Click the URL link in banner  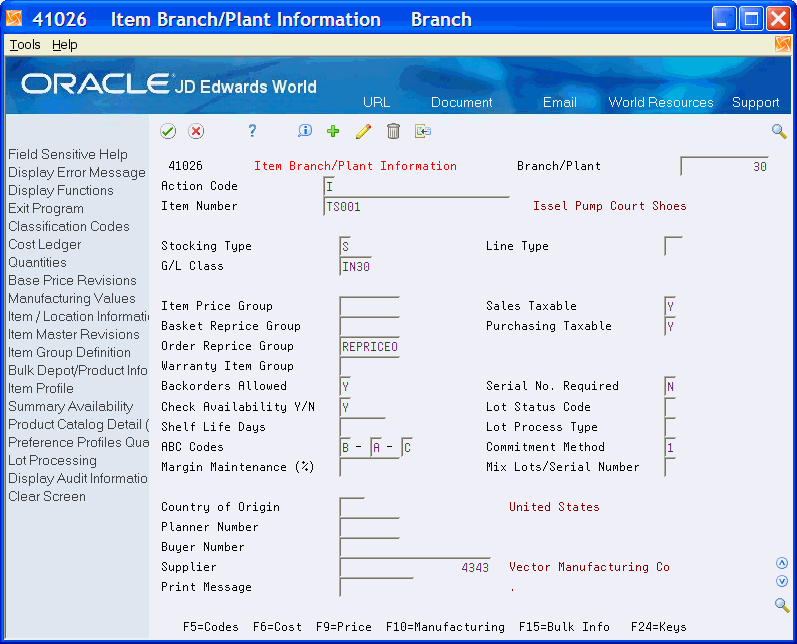[376, 102]
